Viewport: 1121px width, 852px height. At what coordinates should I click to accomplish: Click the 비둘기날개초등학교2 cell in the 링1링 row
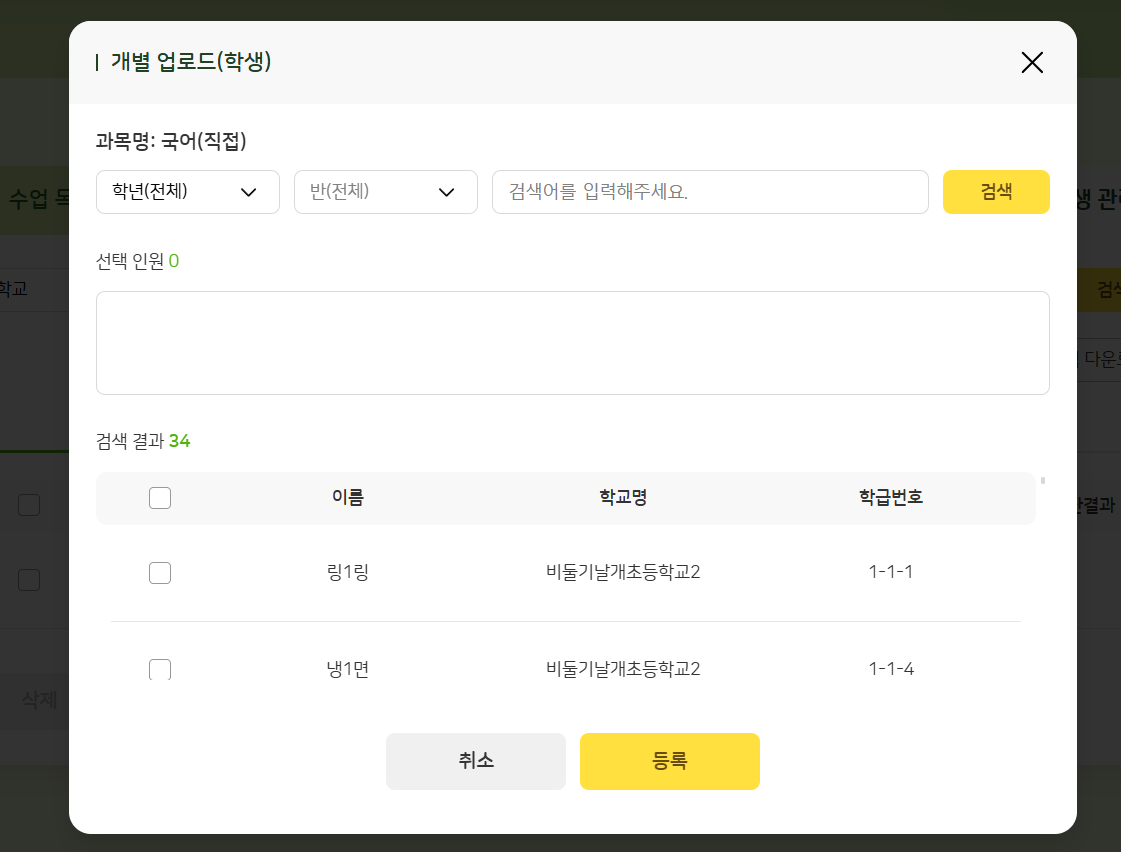tap(623, 573)
